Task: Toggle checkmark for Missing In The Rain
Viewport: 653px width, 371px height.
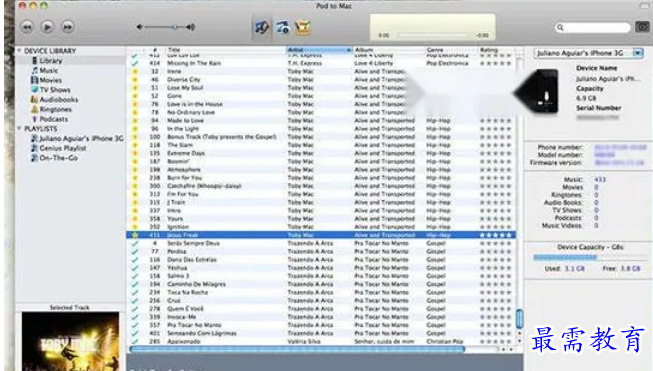Action: pyautogui.click(x=135, y=63)
